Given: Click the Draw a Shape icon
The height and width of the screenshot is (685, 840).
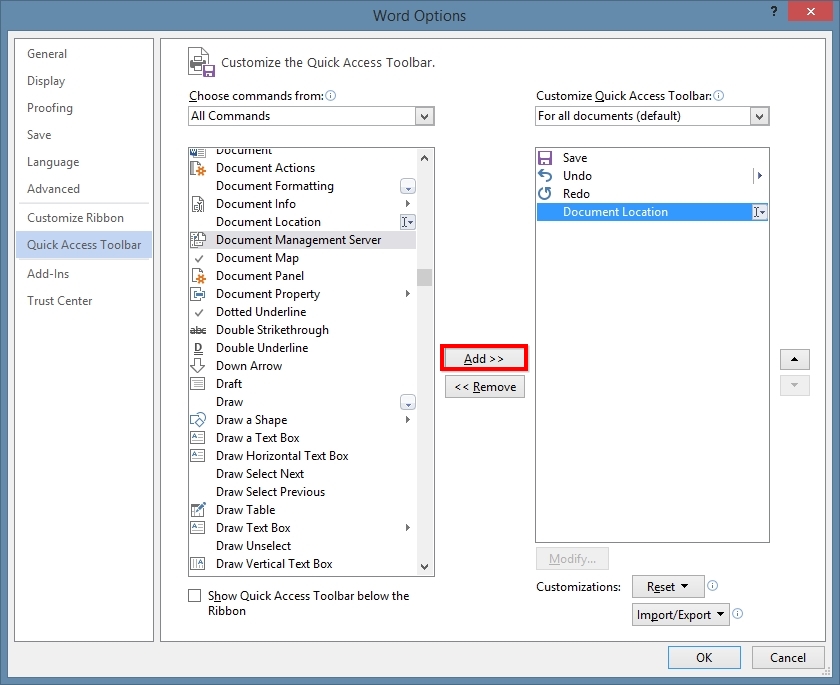Looking at the screenshot, I should tap(198, 420).
